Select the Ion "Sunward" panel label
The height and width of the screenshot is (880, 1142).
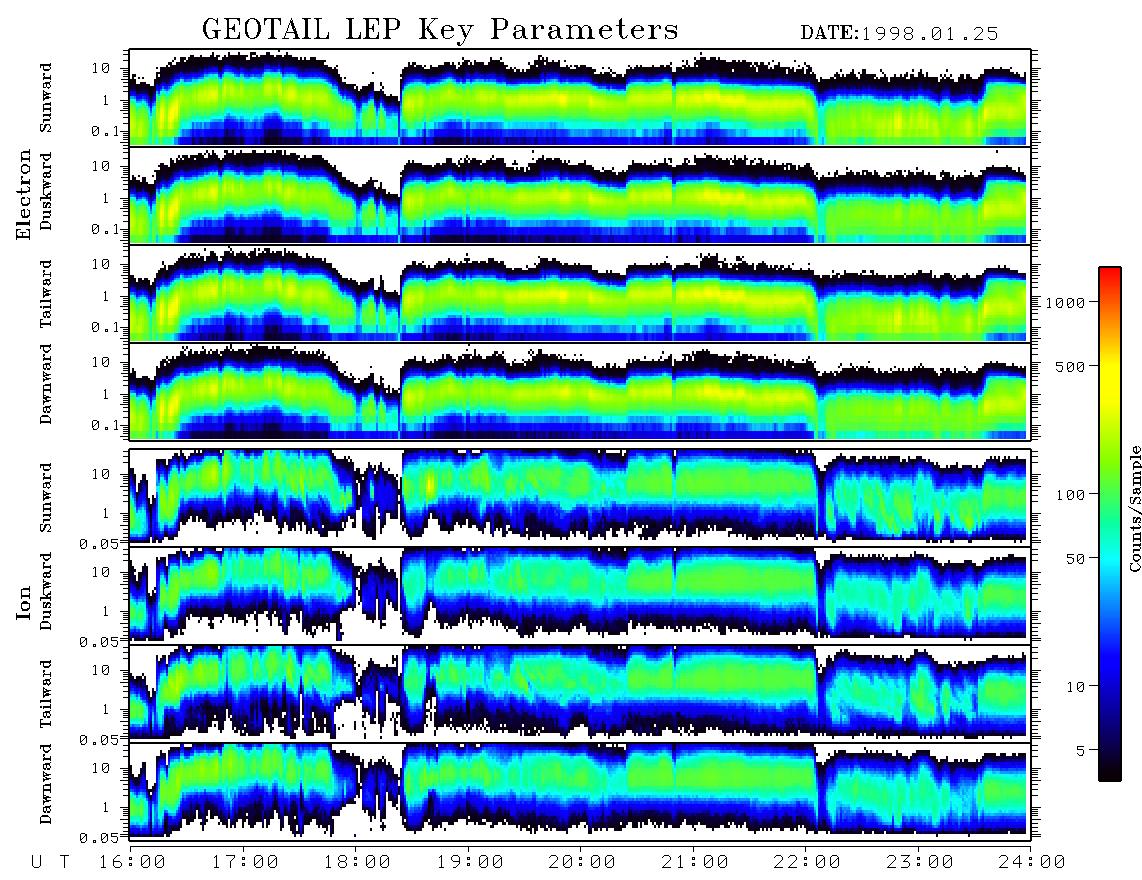tap(46, 497)
